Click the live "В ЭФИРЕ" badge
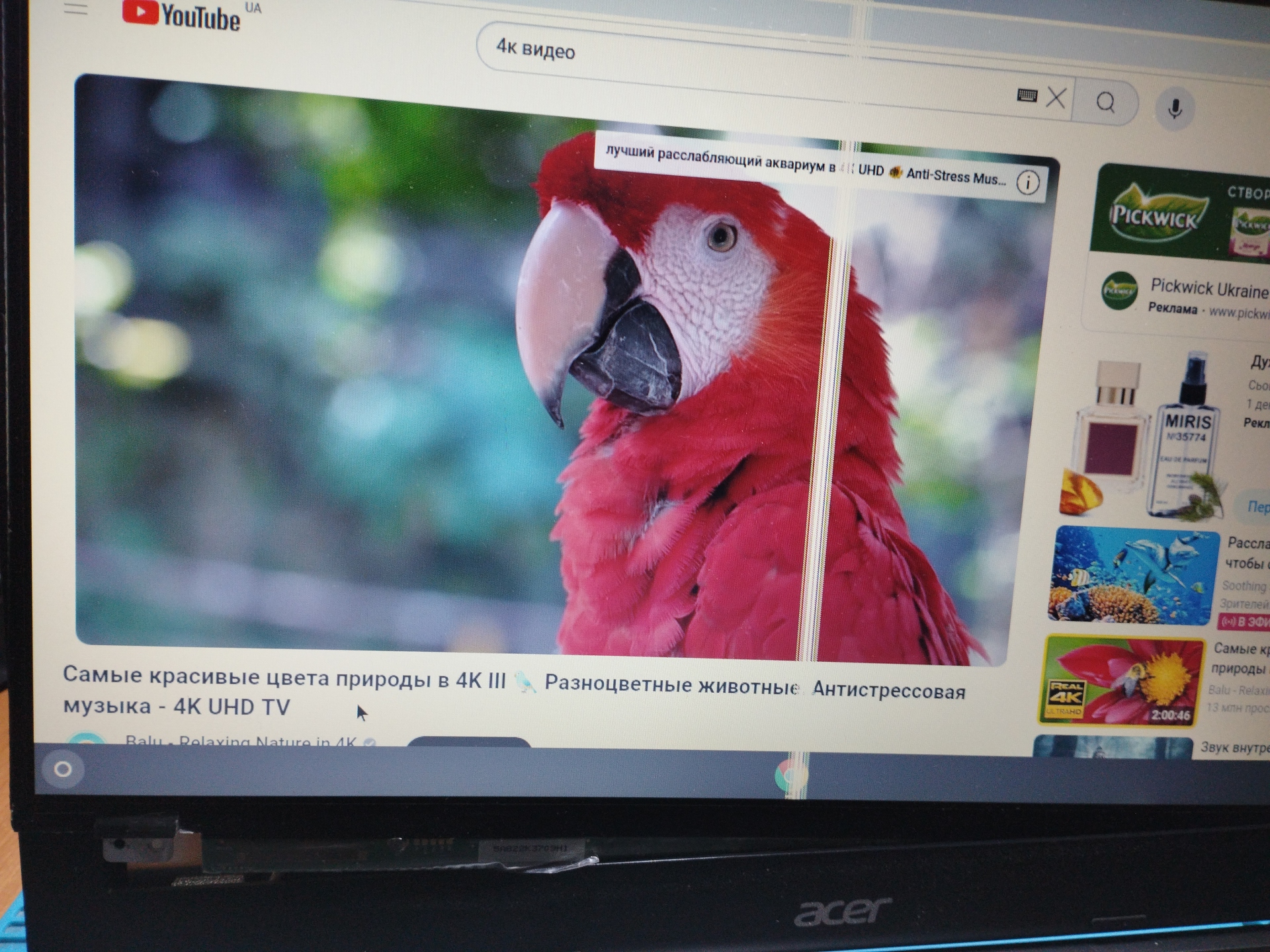 (x=1245, y=621)
